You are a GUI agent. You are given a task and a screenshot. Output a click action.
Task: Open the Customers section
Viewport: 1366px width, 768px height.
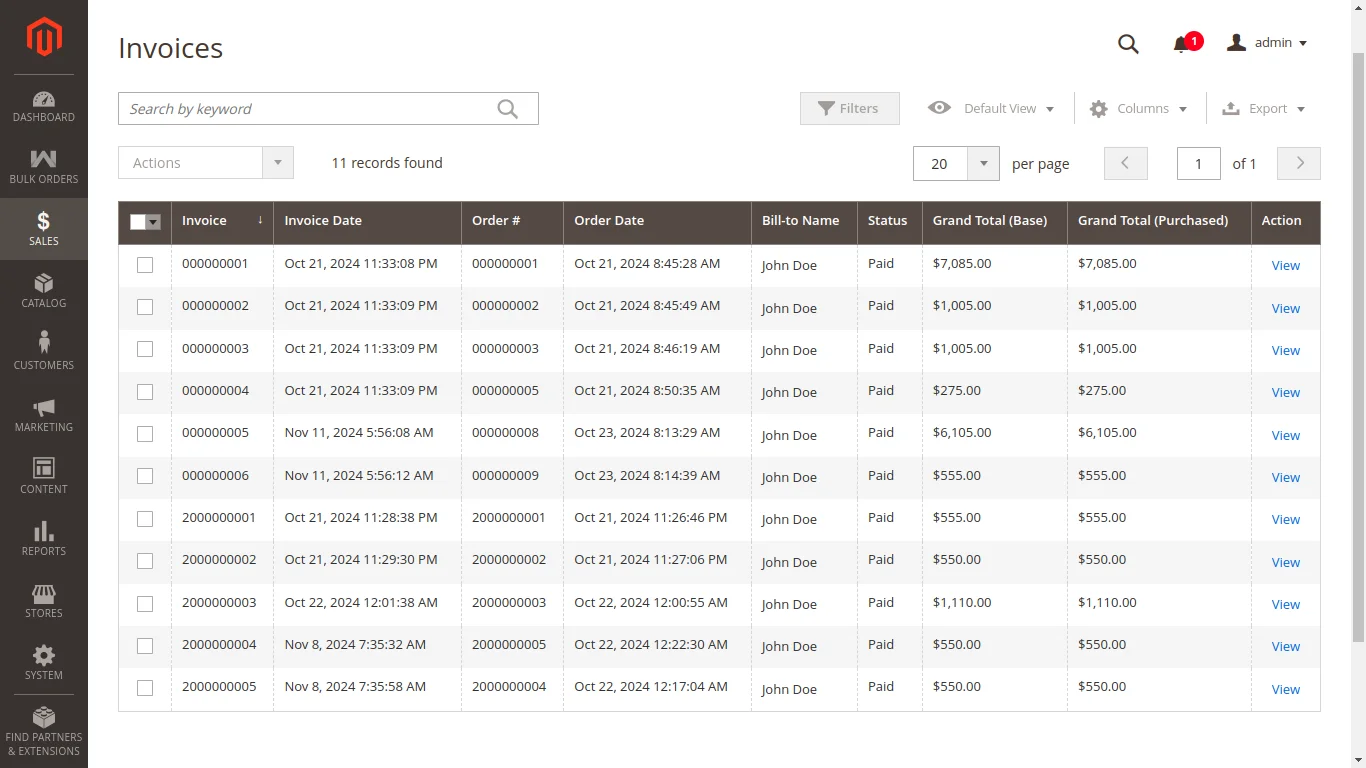(43, 352)
